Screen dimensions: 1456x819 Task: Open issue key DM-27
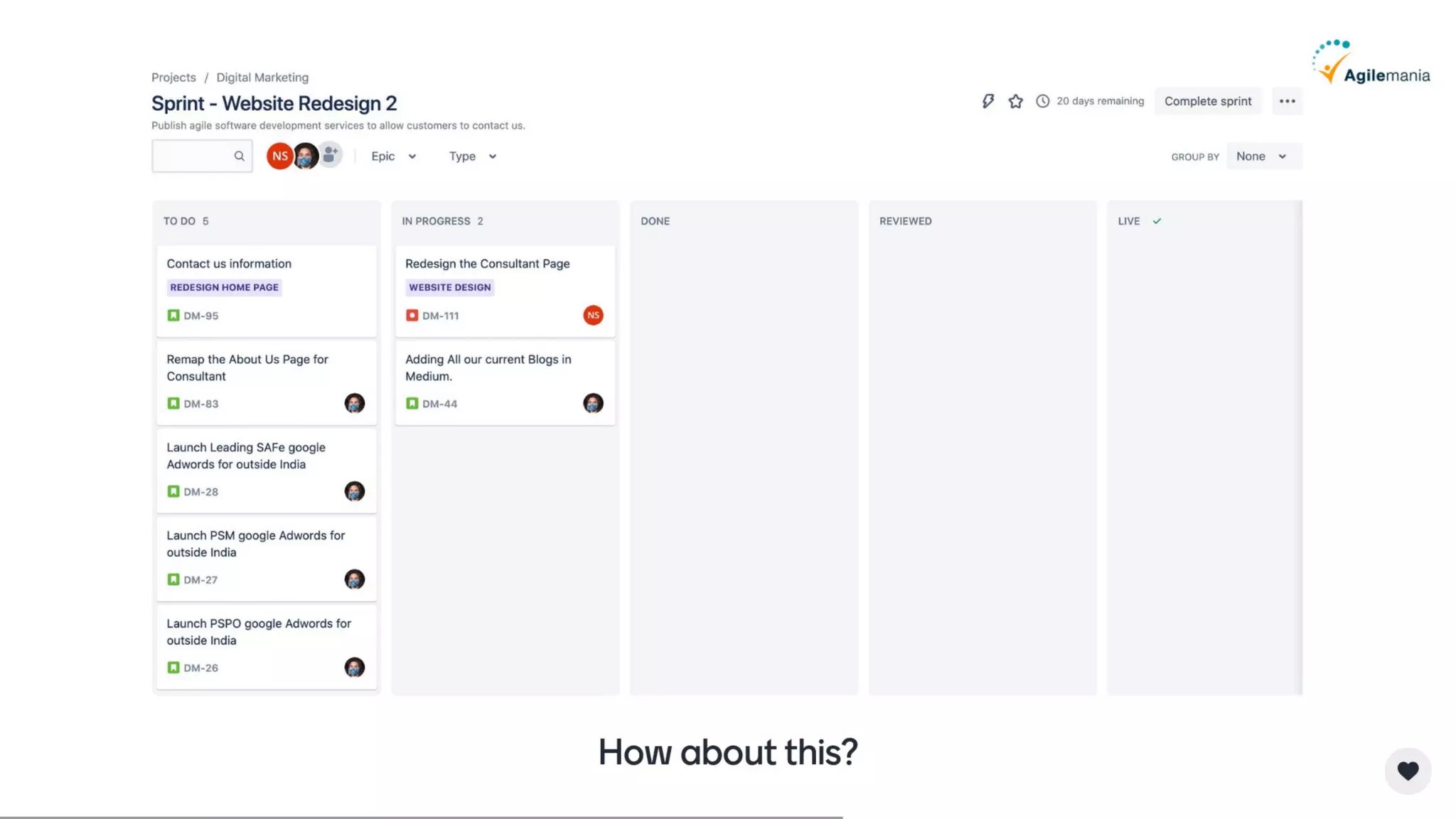(x=200, y=580)
